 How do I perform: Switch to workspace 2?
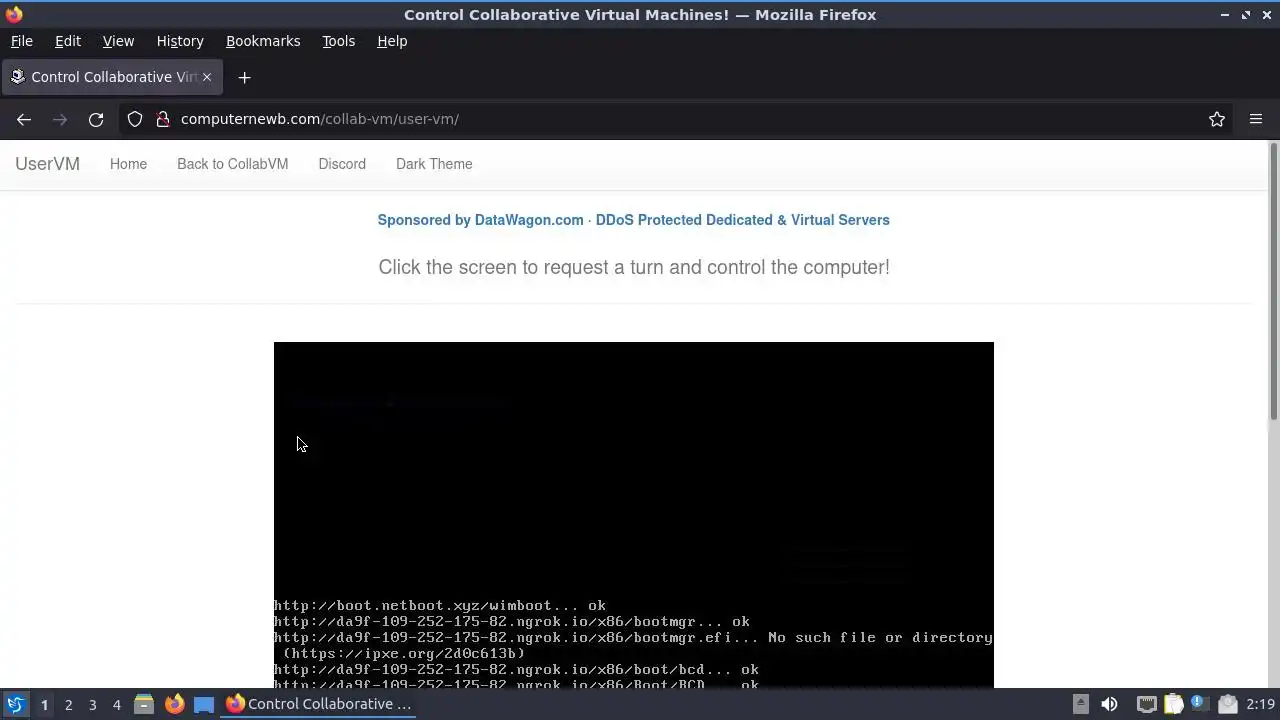point(68,704)
